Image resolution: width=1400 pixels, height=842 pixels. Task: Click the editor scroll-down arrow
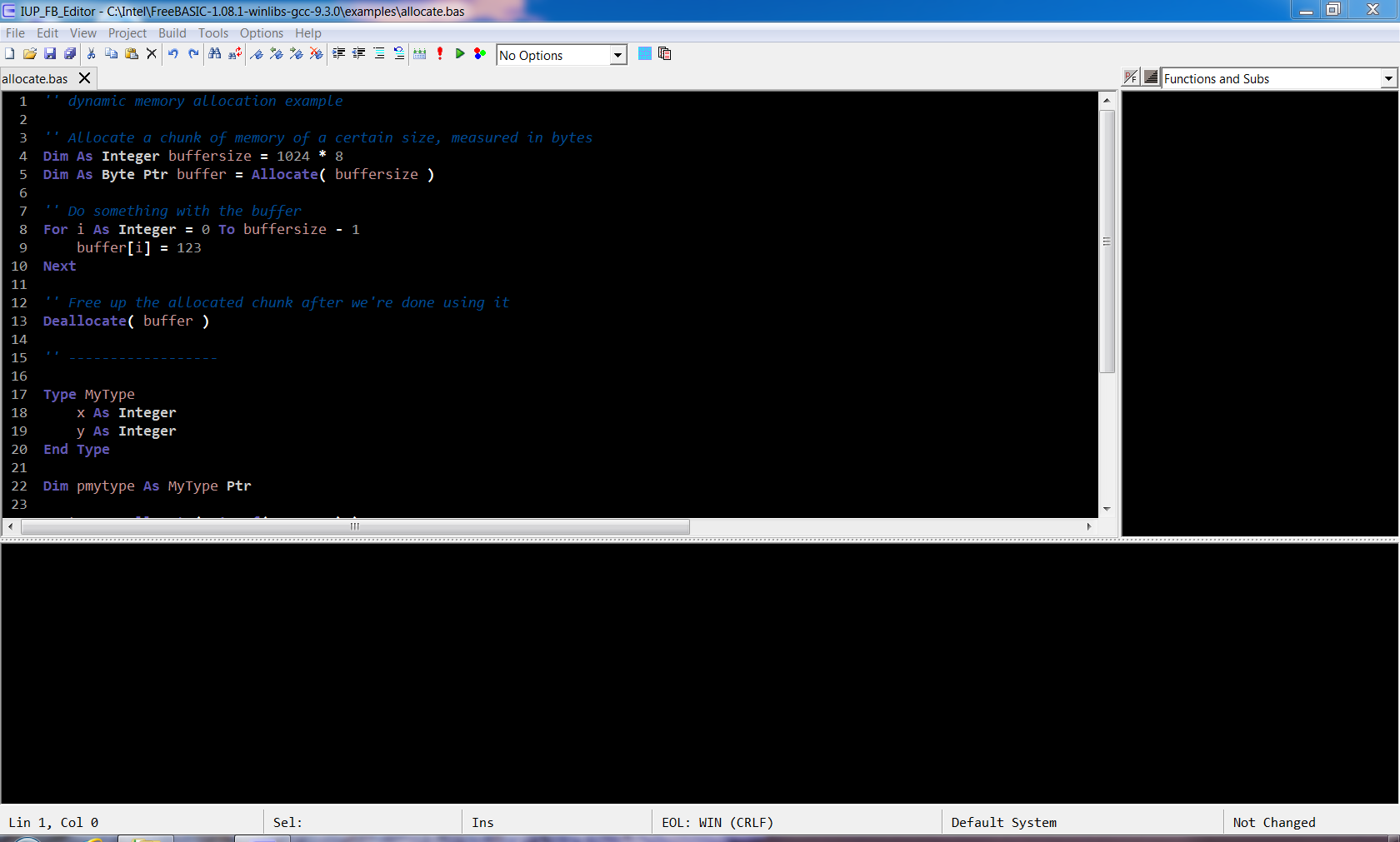coord(1107,509)
